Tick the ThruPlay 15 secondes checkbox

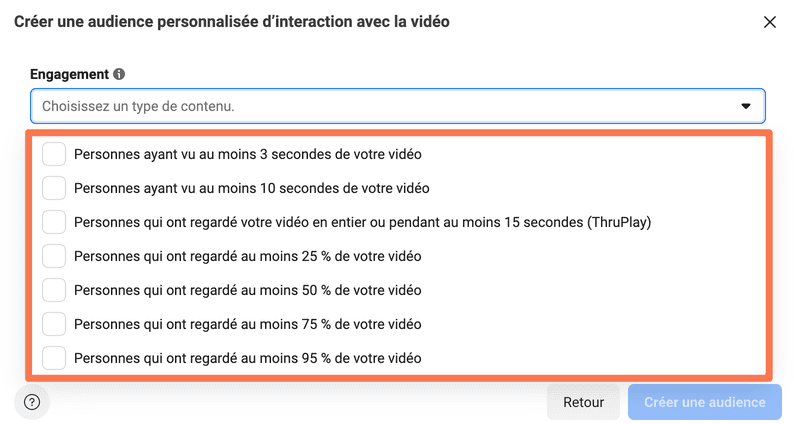click(54, 222)
